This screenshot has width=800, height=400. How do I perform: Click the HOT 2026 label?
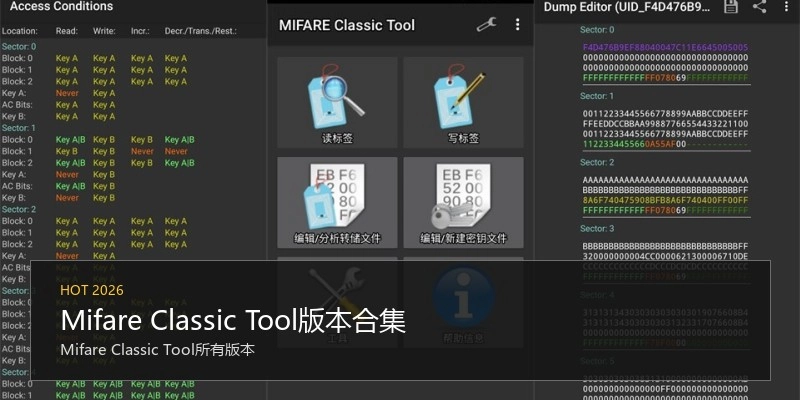pos(92,290)
